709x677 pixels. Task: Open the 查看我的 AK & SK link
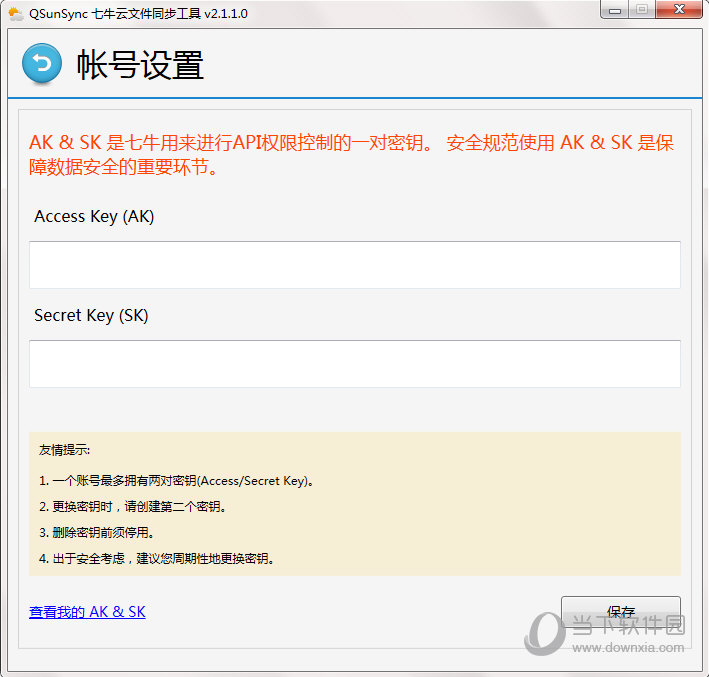pos(87,611)
